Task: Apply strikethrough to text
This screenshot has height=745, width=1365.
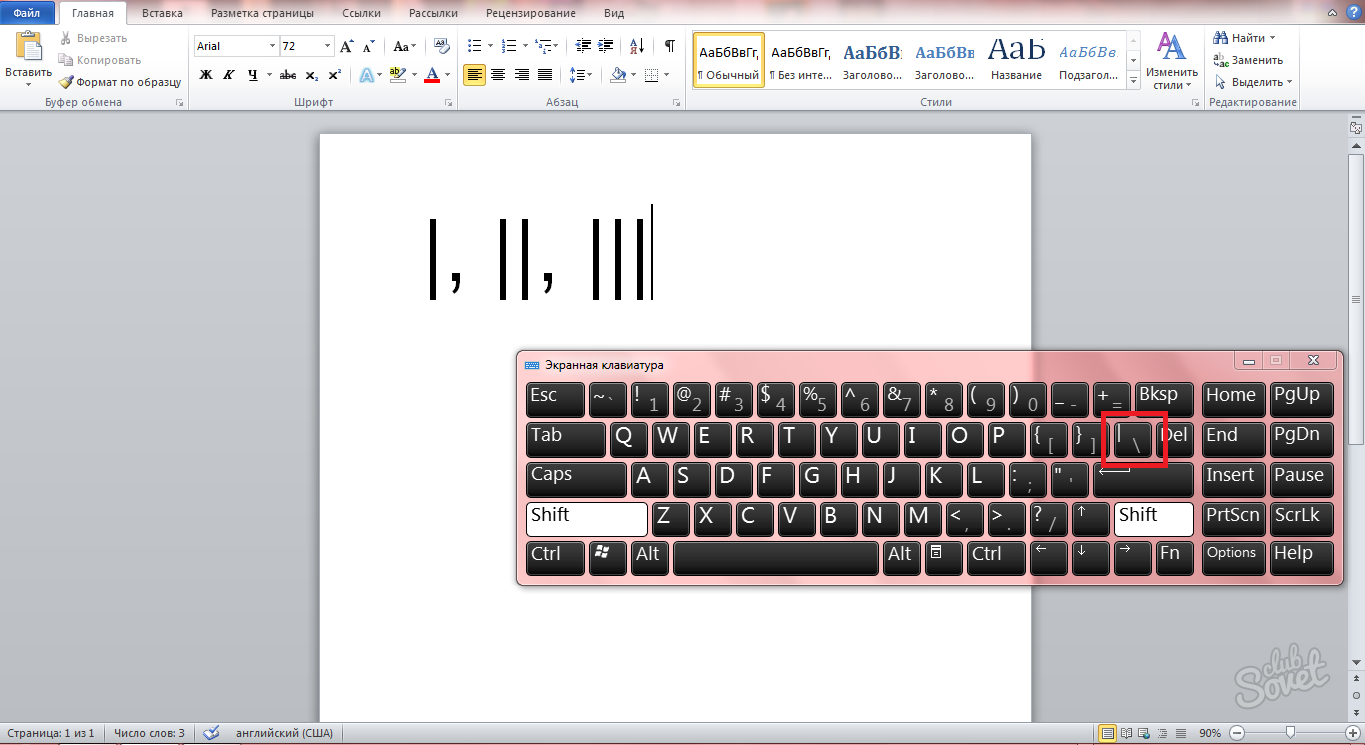Action: coord(288,75)
